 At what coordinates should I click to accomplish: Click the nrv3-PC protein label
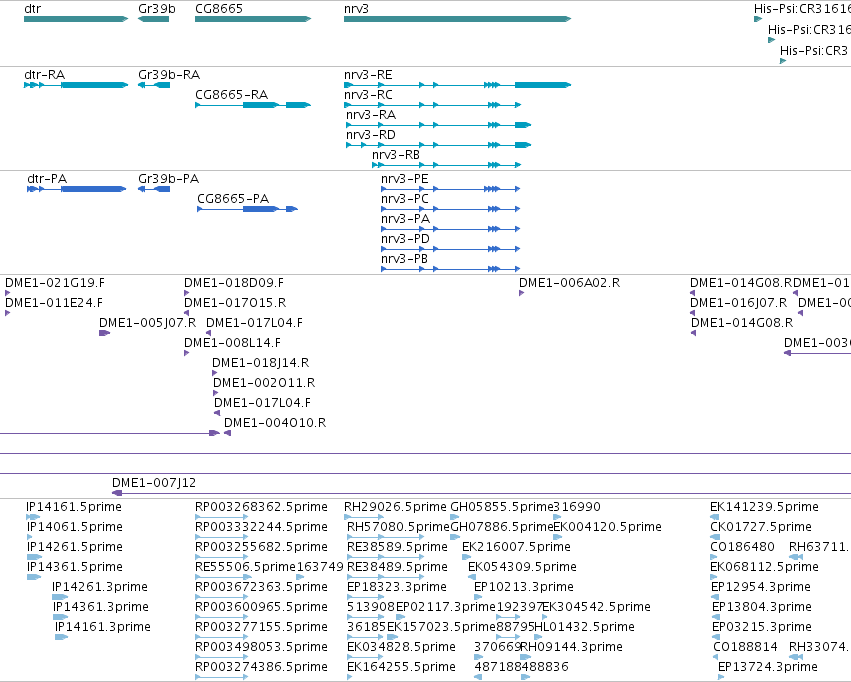(x=405, y=199)
